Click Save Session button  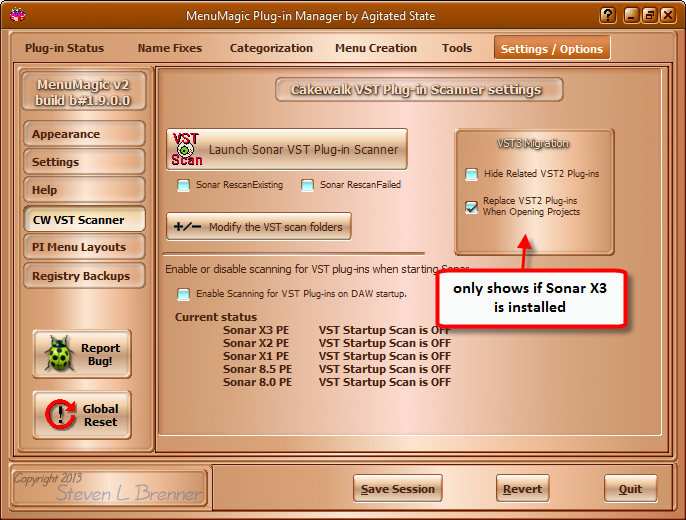pyautogui.click(x=398, y=489)
